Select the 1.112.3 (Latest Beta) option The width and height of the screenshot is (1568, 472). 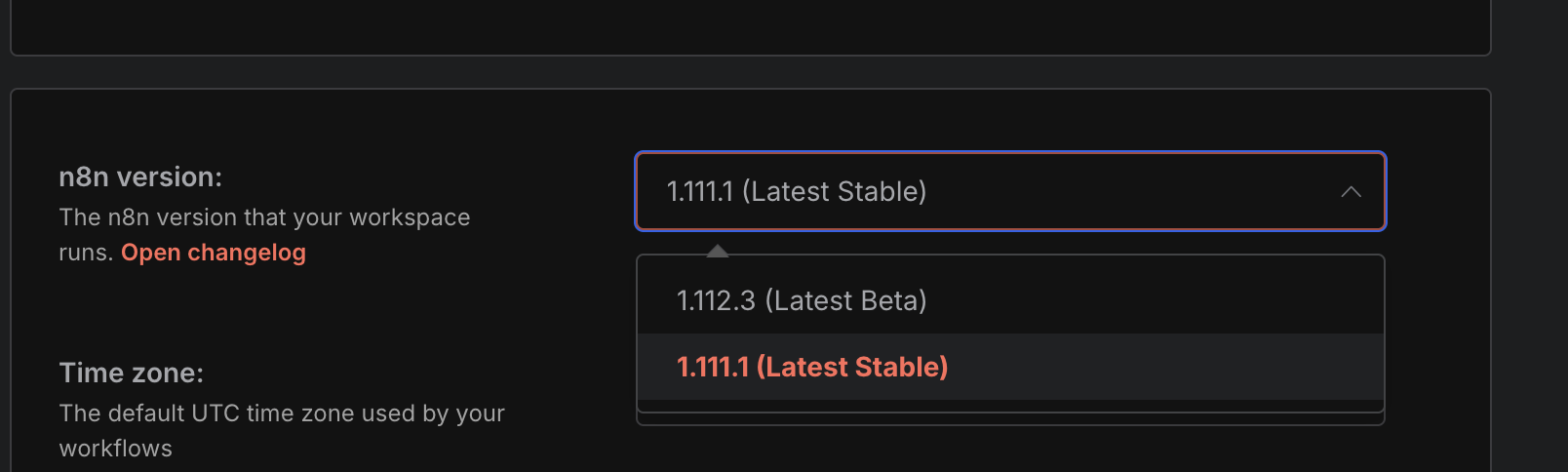pyautogui.click(x=1010, y=300)
